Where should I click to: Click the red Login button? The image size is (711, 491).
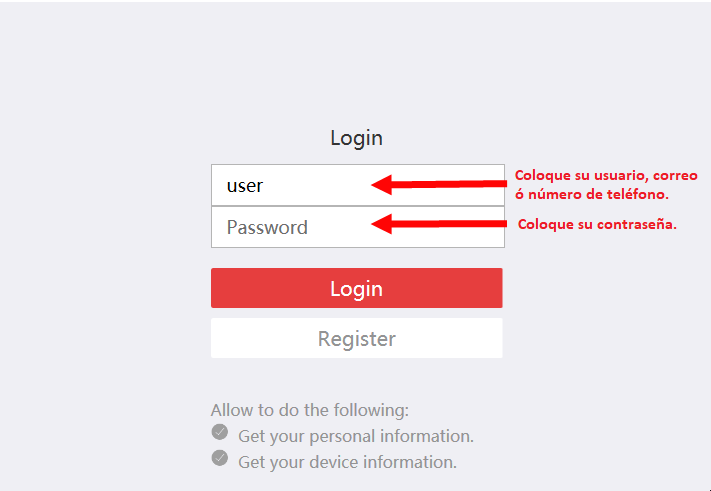(356, 288)
